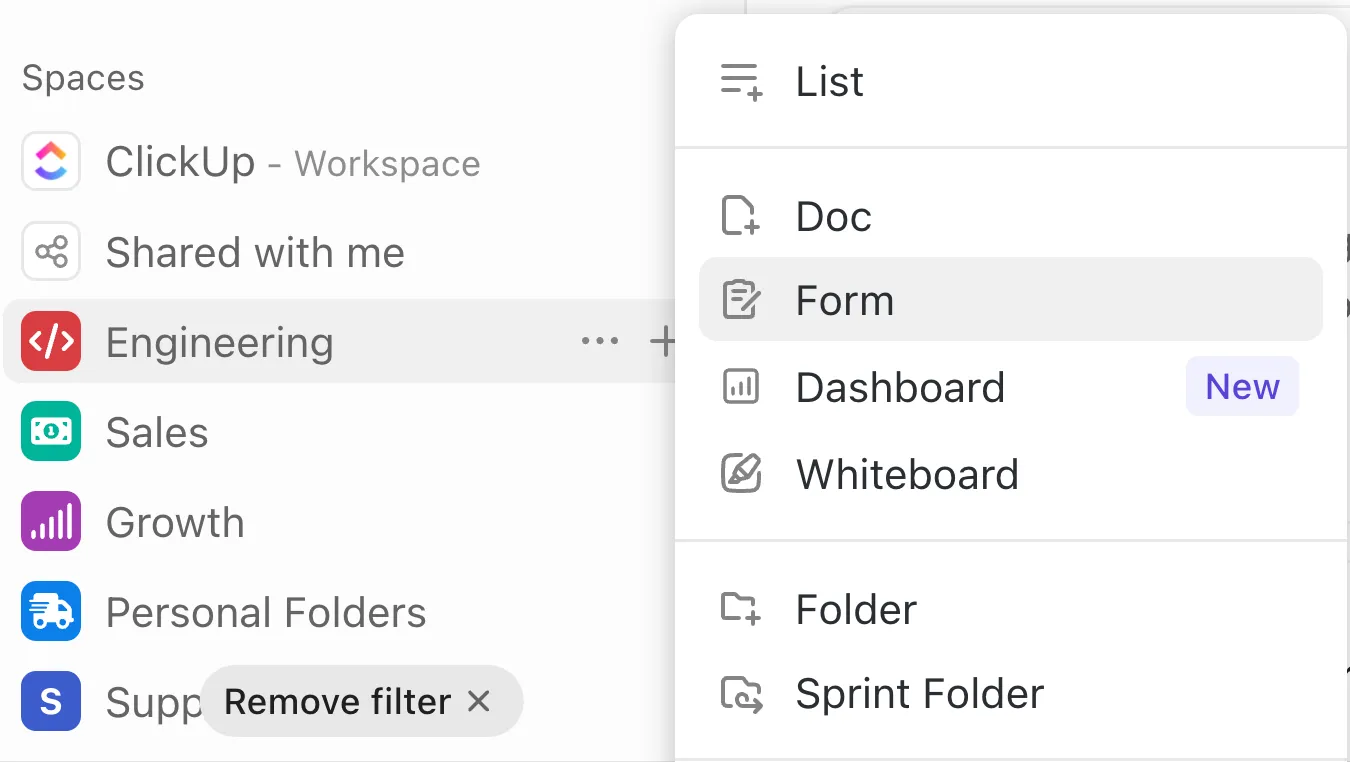Choose List from the create menu
The image size is (1350, 762).
pyautogui.click(x=1011, y=81)
